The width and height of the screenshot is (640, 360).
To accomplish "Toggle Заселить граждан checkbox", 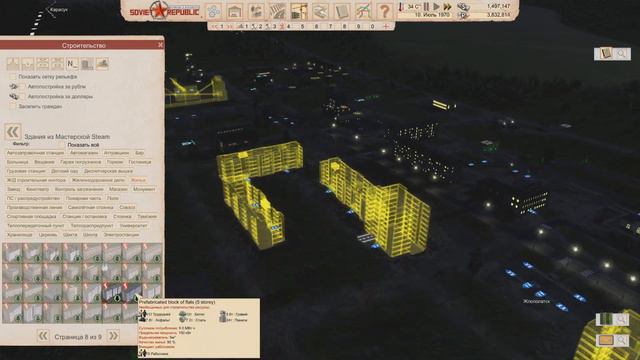I will pos(13,106).
